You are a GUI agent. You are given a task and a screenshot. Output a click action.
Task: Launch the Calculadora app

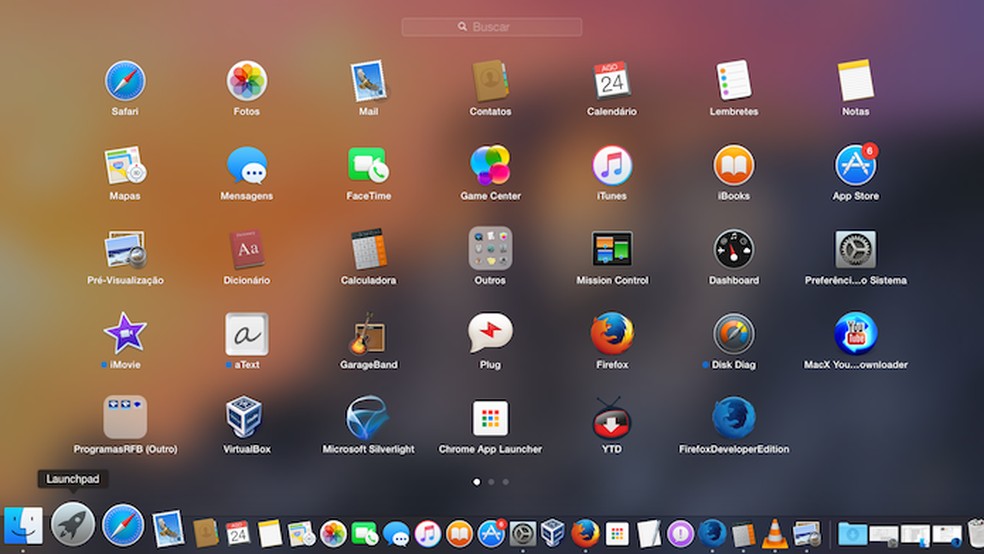coord(368,250)
